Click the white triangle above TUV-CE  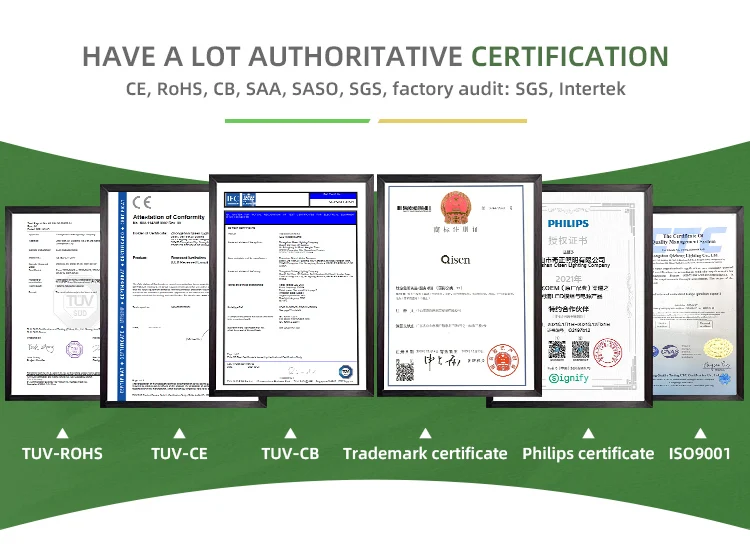179,434
